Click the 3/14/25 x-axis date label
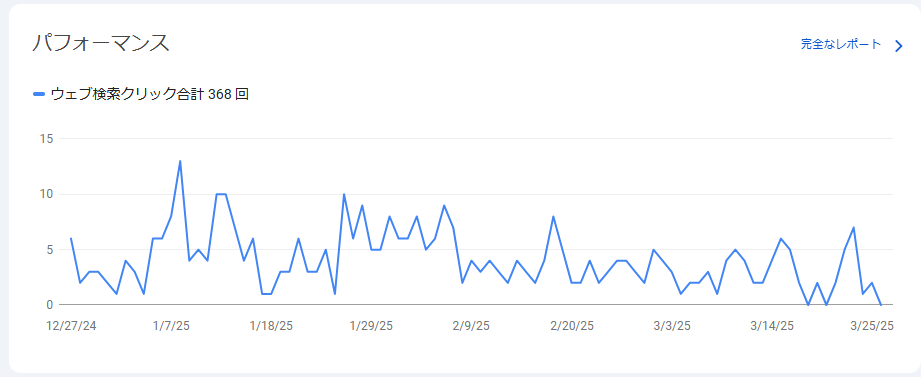The height and width of the screenshot is (377, 921). click(x=772, y=326)
